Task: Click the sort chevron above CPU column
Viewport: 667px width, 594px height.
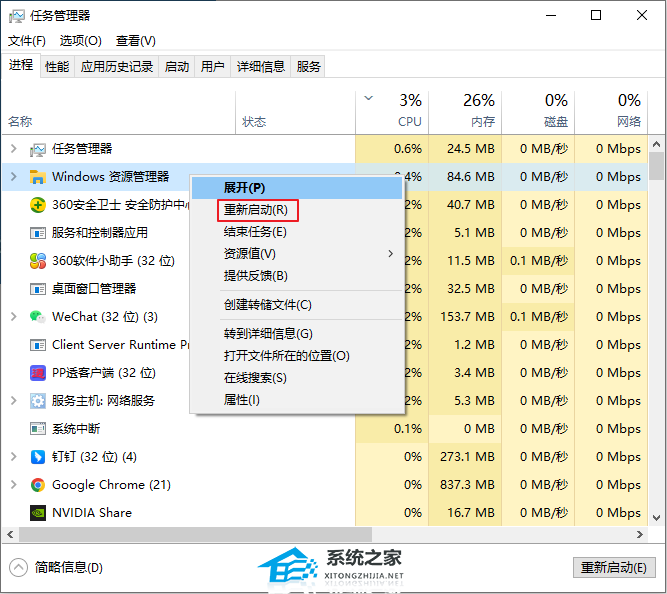Action: pyautogui.click(x=368, y=98)
